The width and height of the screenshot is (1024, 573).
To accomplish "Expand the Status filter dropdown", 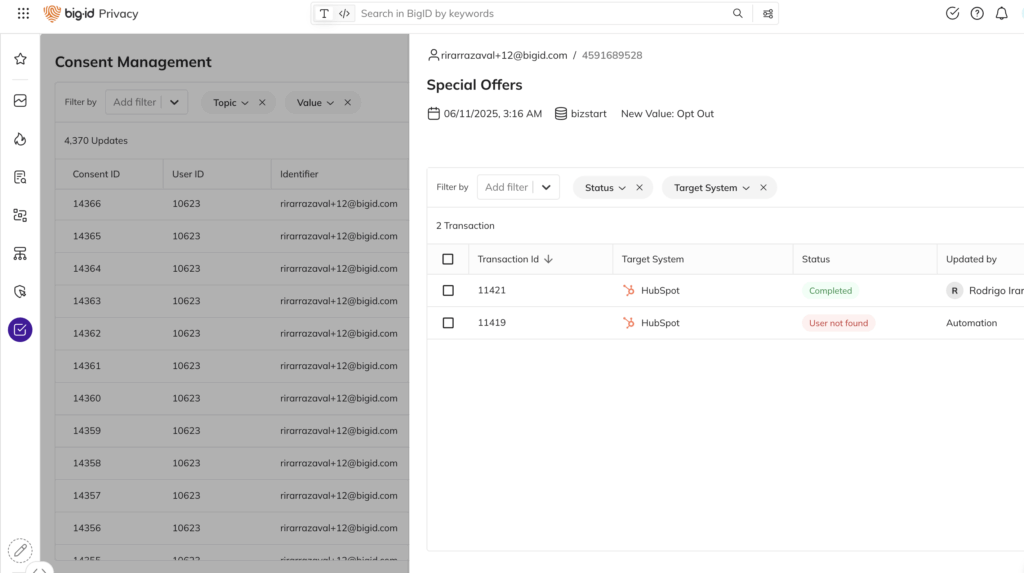I will (605, 188).
